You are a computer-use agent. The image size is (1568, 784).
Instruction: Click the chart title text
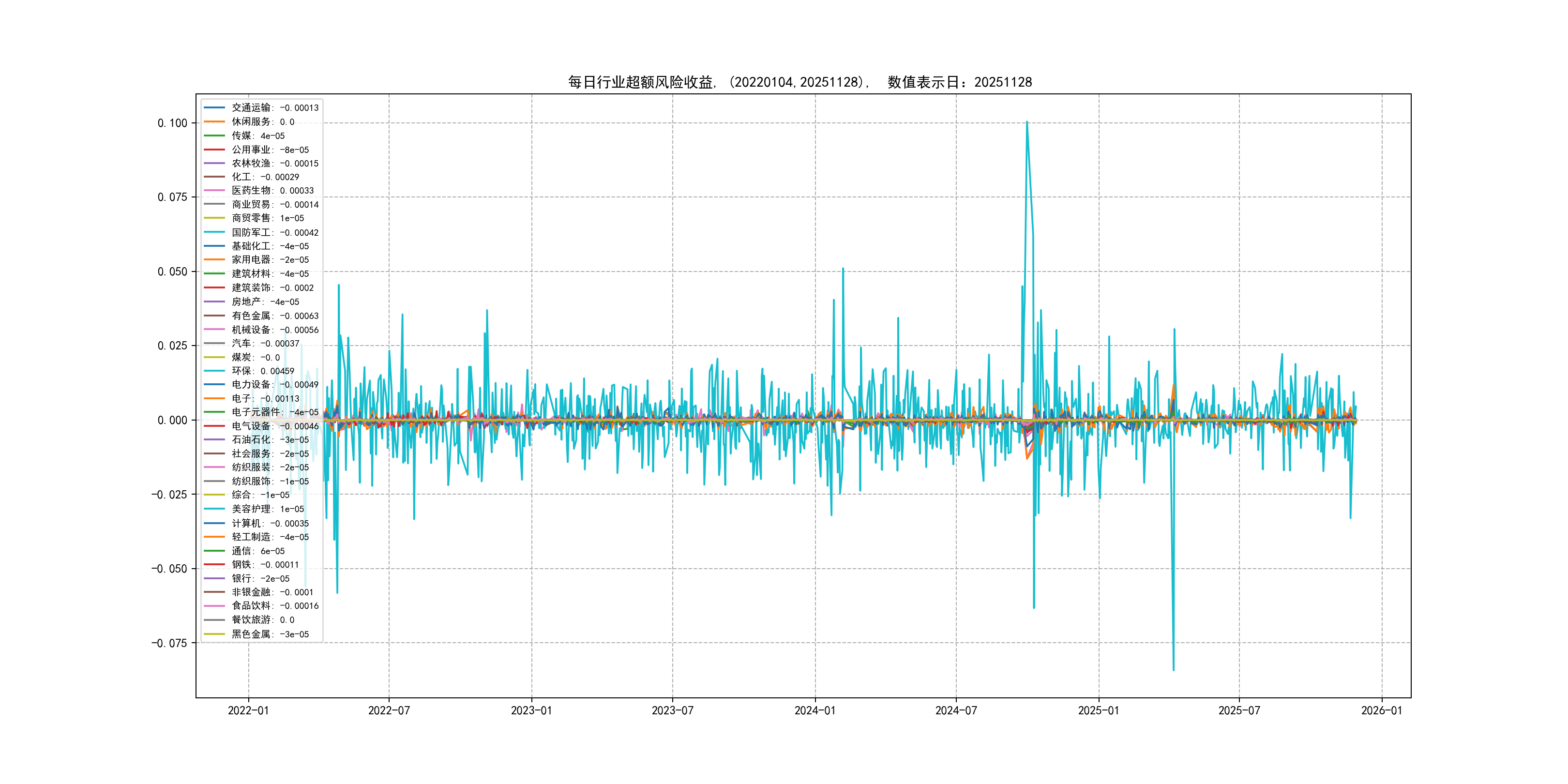coord(800,82)
